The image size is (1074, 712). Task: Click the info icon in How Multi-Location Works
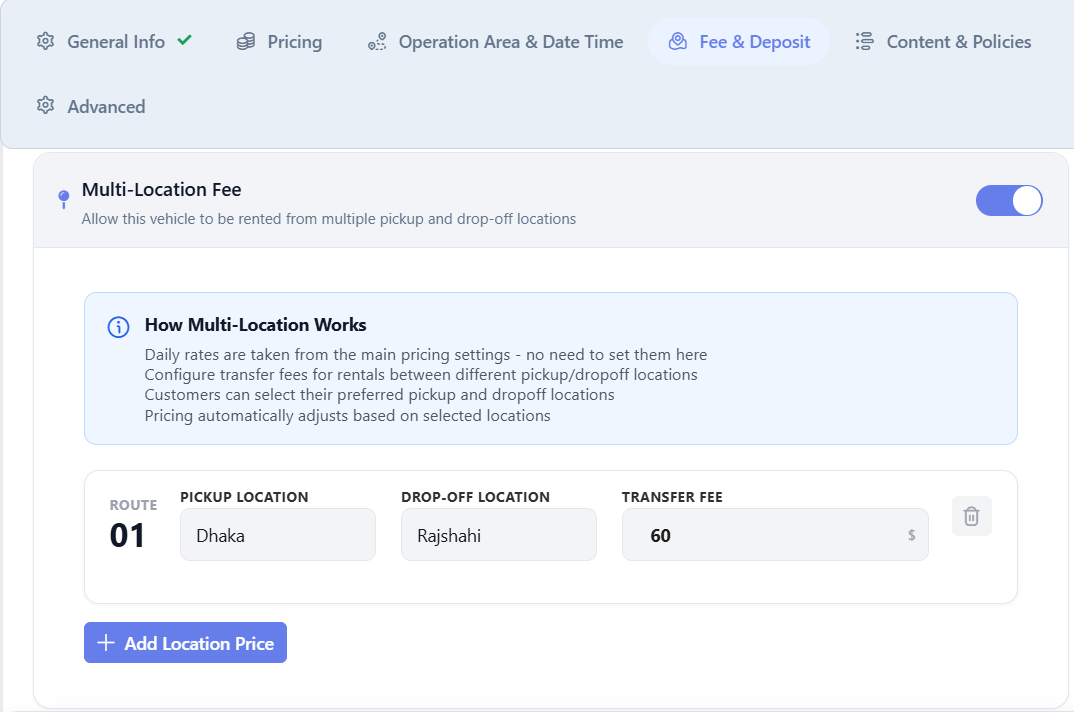tap(118, 327)
